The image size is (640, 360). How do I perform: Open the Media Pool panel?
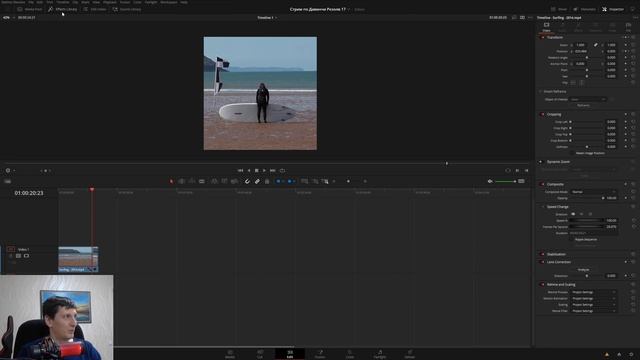click(29, 9)
